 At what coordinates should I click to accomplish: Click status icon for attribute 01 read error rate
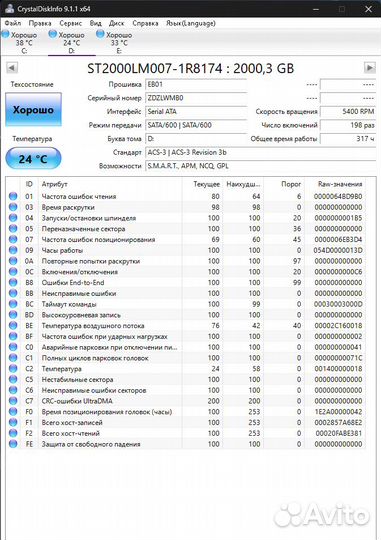13,196
